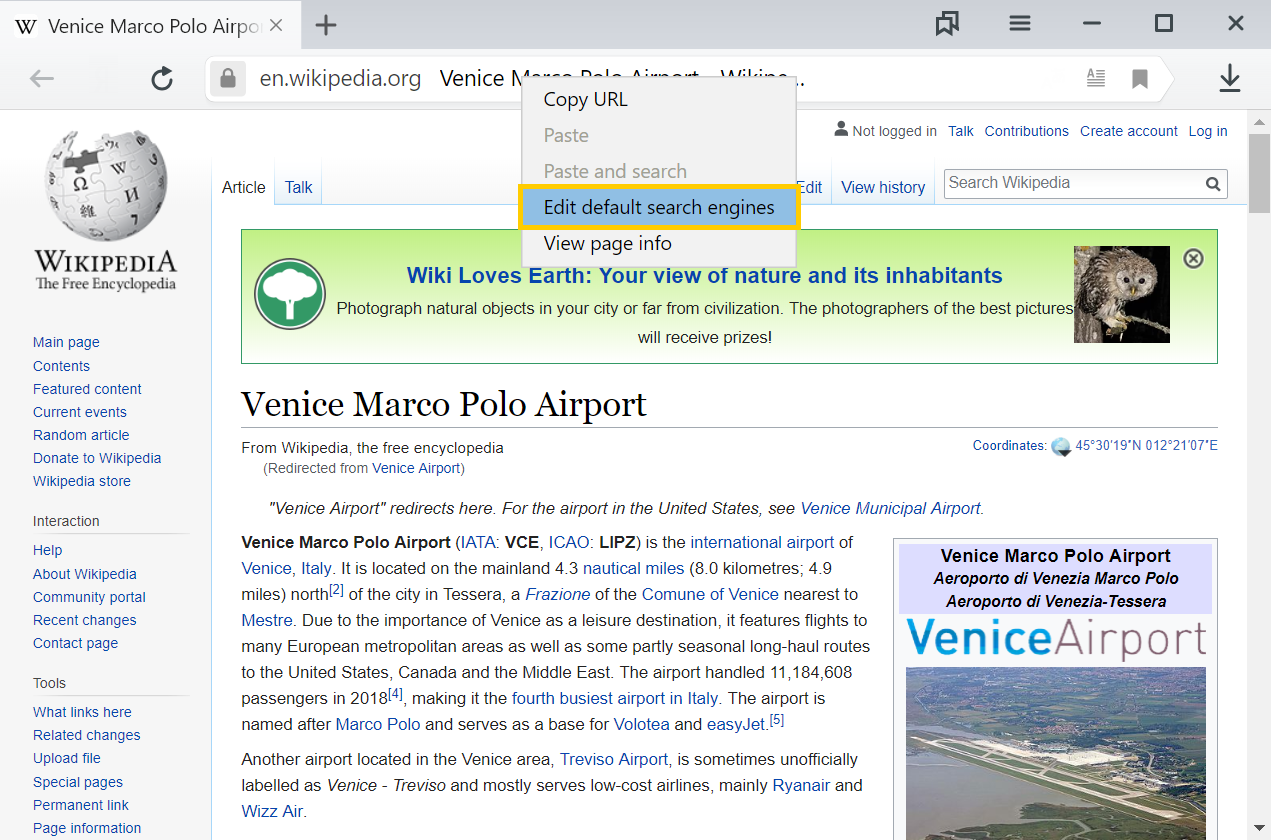This screenshot has height=840, width=1271.
Task: Open the View history tab
Action: [883, 187]
